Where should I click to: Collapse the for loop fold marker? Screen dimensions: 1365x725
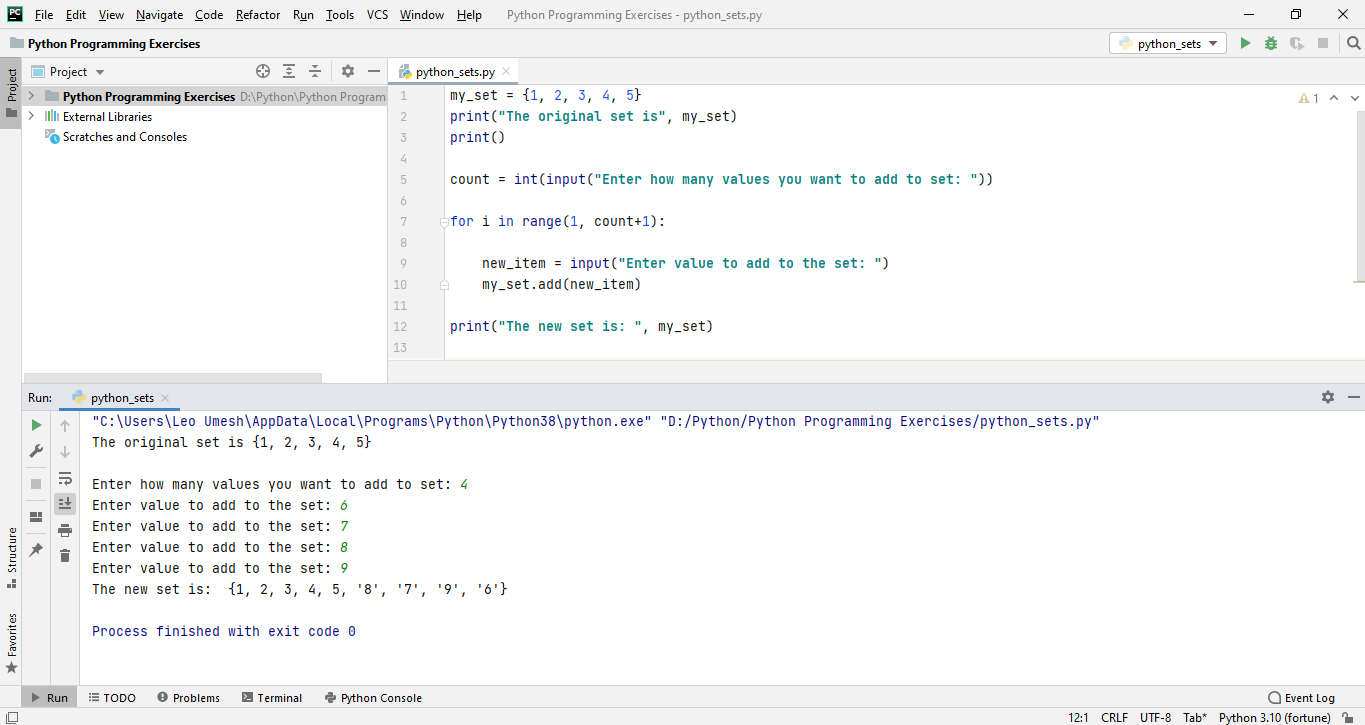pos(444,222)
